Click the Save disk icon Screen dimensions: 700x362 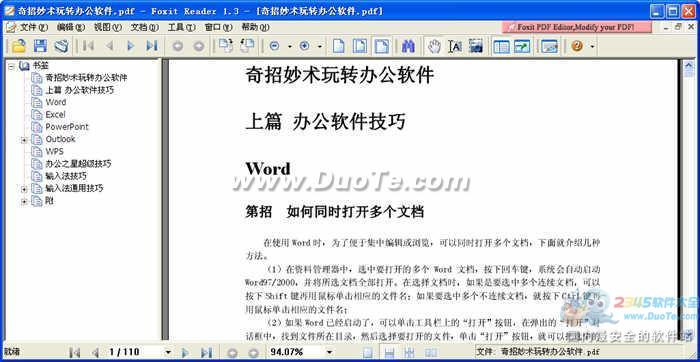tap(40, 46)
